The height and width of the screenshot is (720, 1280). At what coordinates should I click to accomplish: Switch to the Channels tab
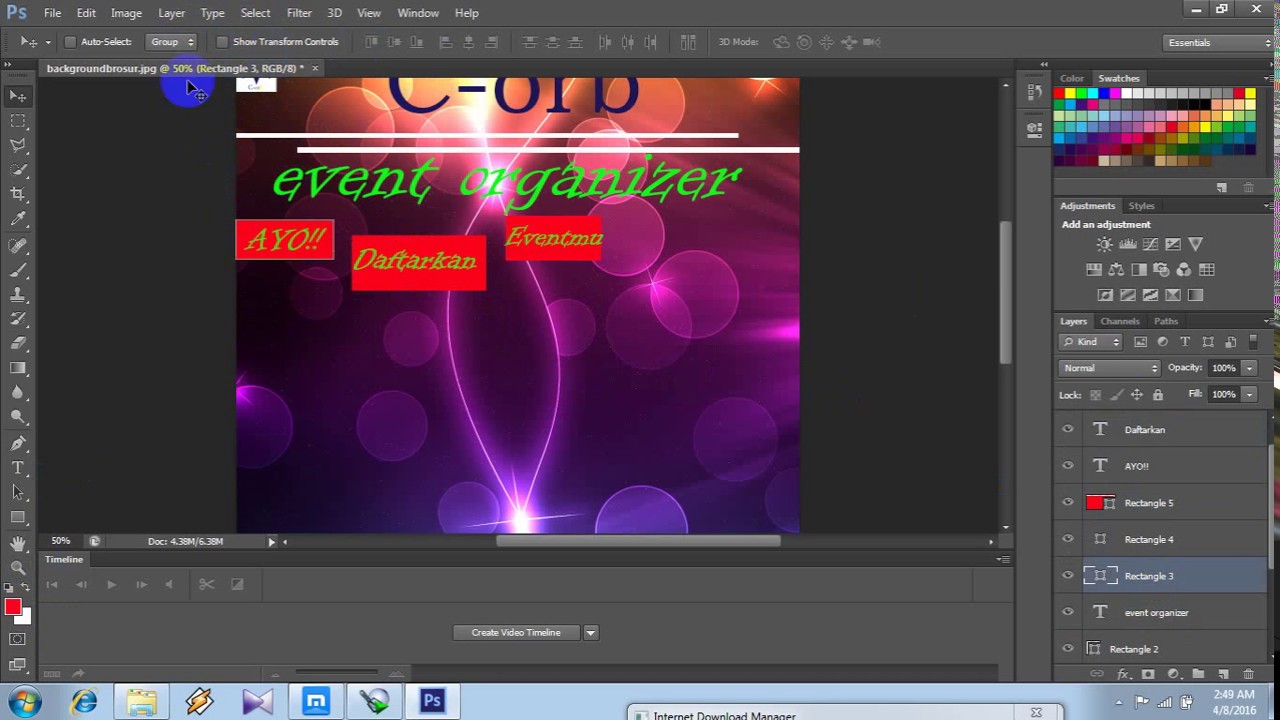point(1120,321)
